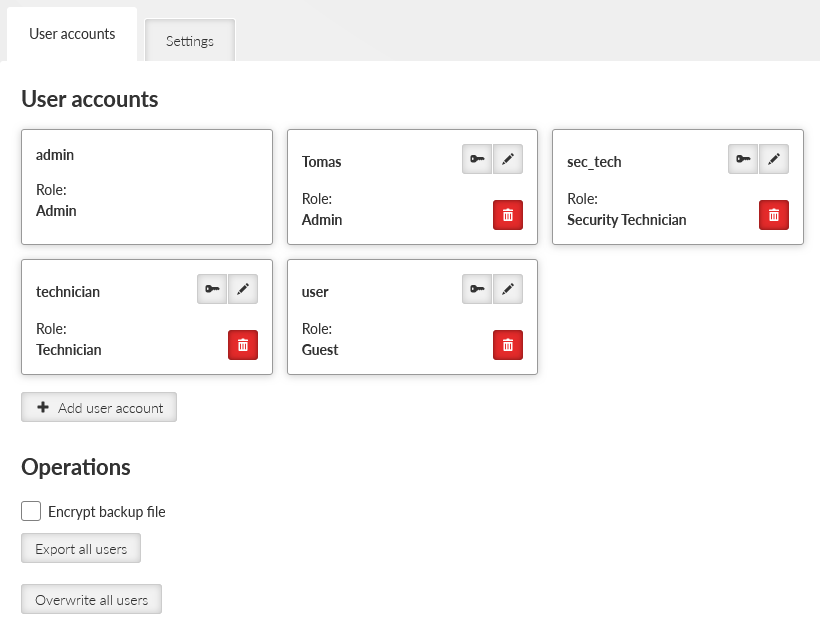The width and height of the screenshot is (820, 632).
Task: Click the key icon for user account
Action: point(477,289)
